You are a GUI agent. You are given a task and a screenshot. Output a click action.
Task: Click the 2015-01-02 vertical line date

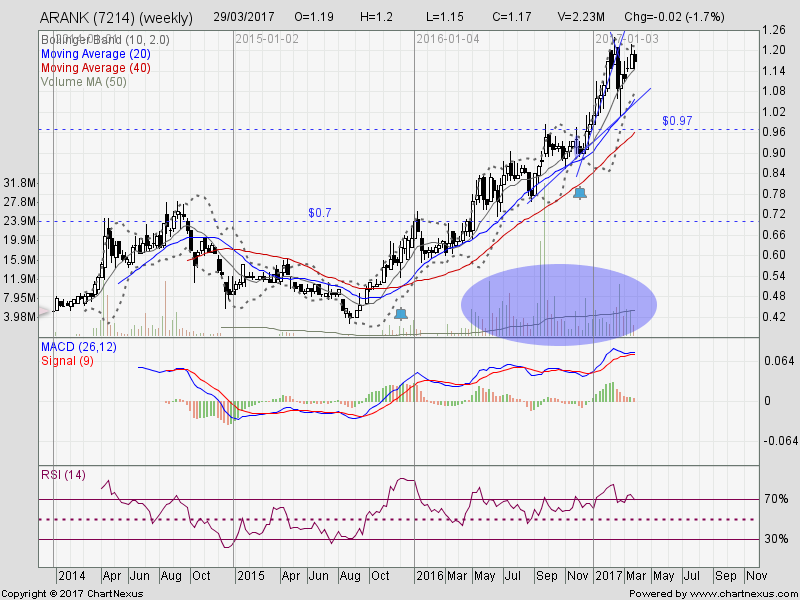[x=267, y=39]
